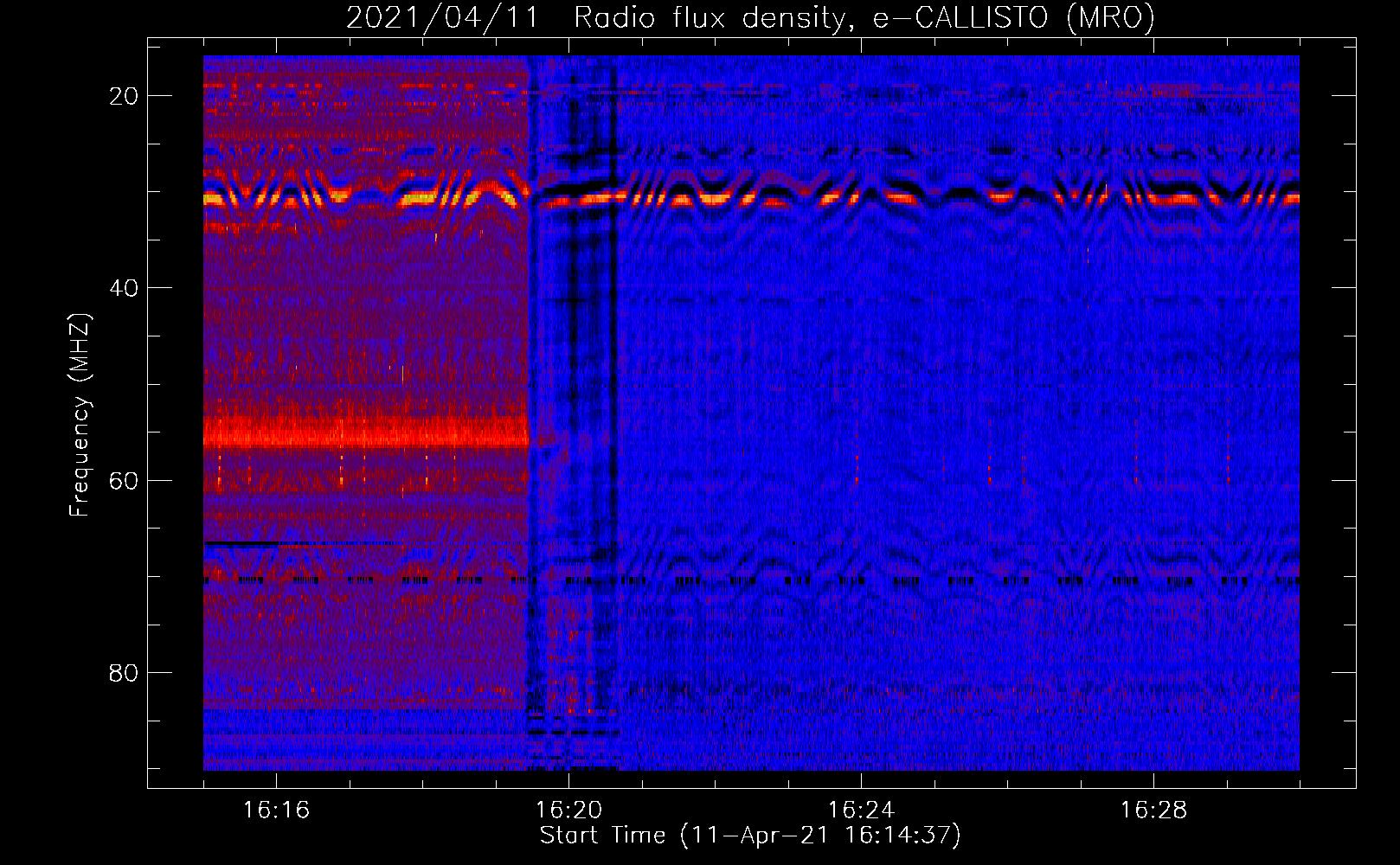Click the 40 frequency tick label
The height and width of the screenshot is (865, 1400).
click(124, 288)
